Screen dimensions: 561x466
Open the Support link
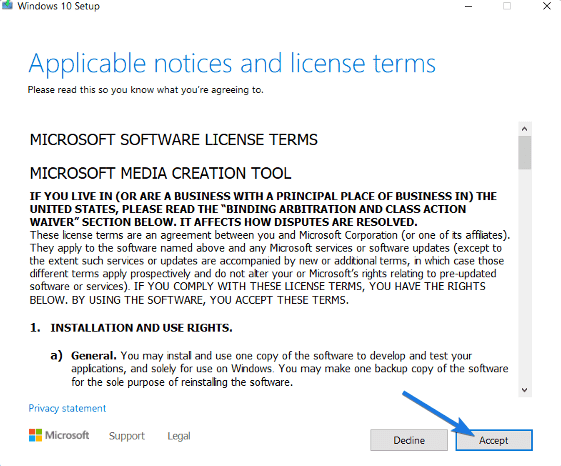[x=127, y=436]
